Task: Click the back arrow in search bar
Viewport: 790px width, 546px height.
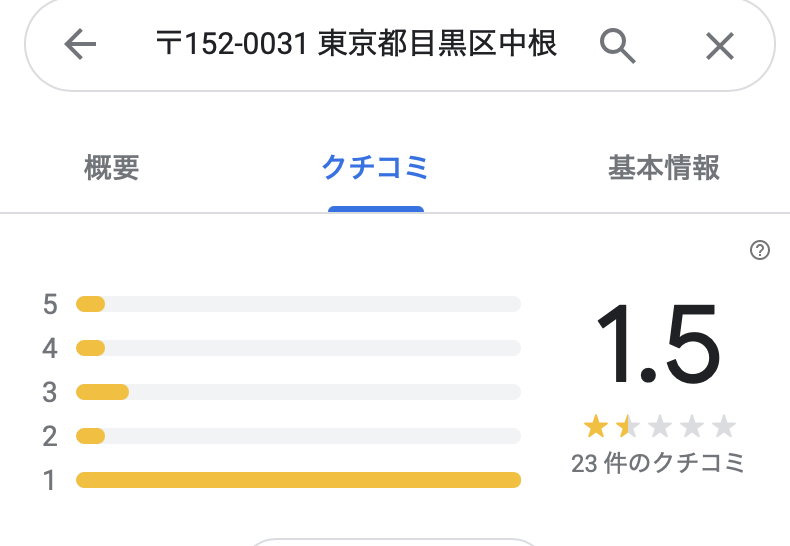Action: pyautogui.click(x=80, y=44)
